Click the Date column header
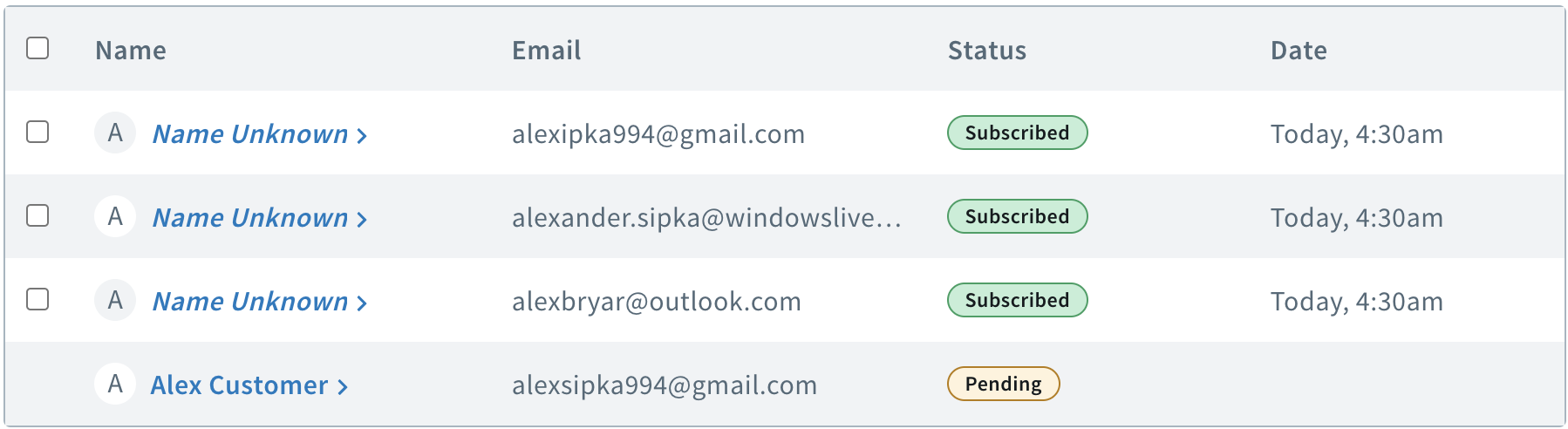Screen dimensions: 1568x429 tap(1298, 51)
